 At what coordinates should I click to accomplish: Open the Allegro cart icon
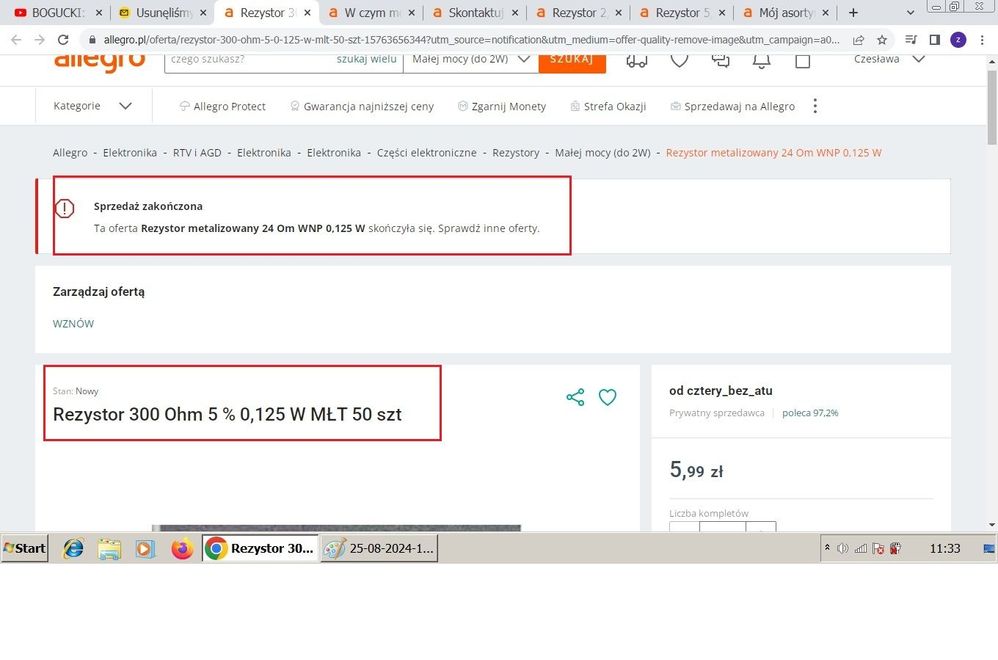point(803,61)
